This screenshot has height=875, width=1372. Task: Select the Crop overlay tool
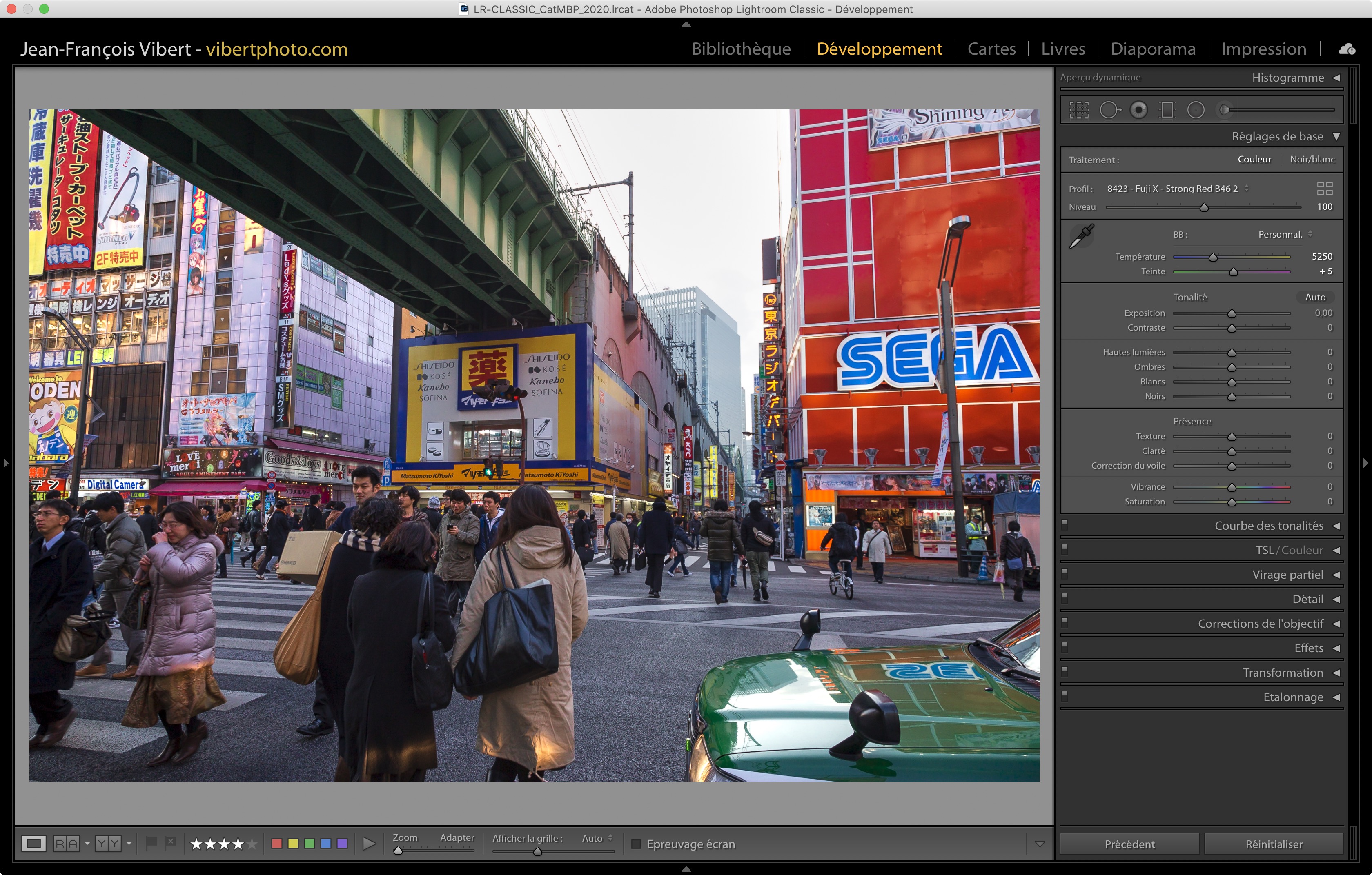pyautogui.click(x=1078, y=110)
